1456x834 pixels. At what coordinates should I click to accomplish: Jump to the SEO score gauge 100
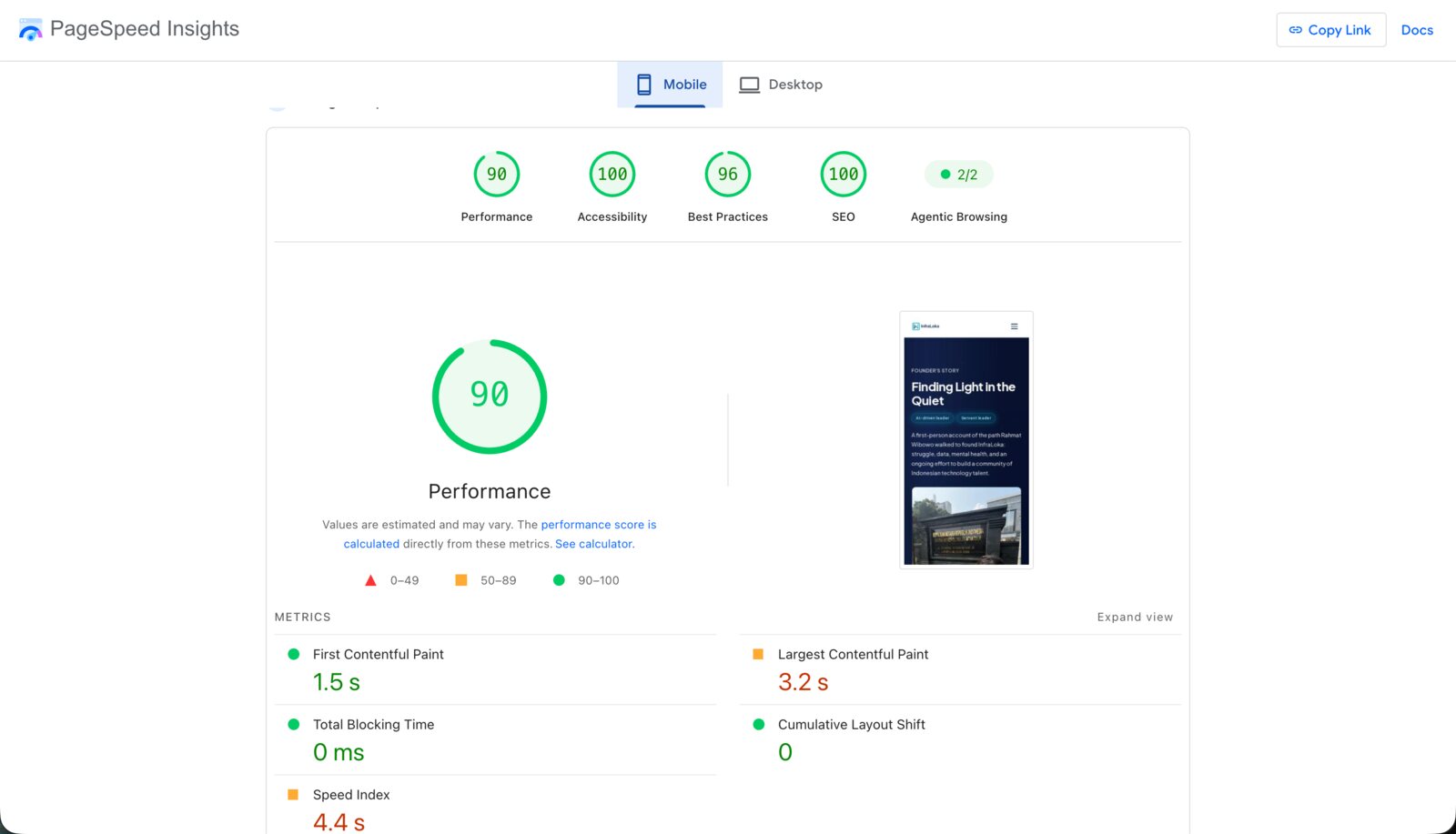click(844, 174)
